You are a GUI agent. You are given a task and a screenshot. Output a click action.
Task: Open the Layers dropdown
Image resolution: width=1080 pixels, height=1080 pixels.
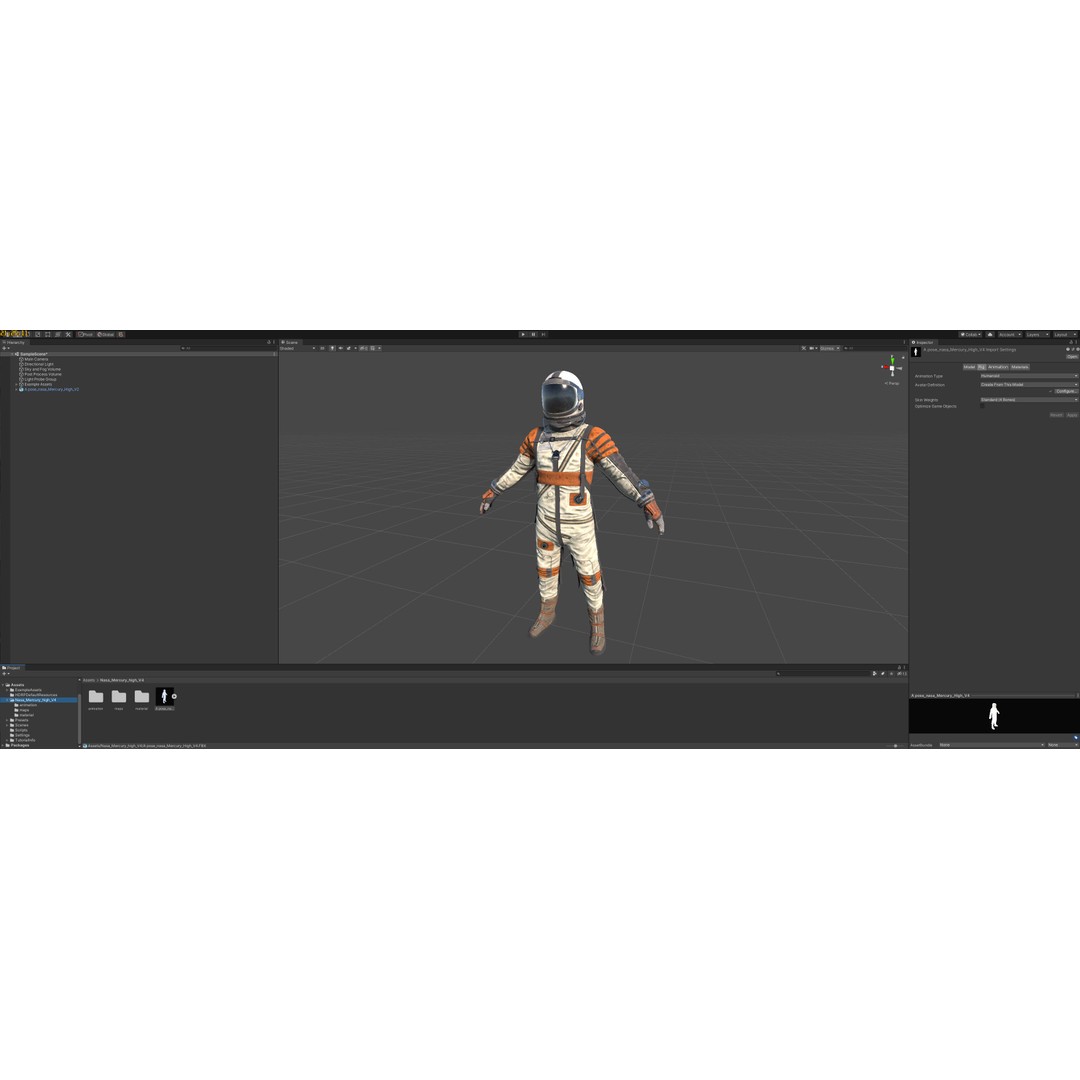point(1037,335)
